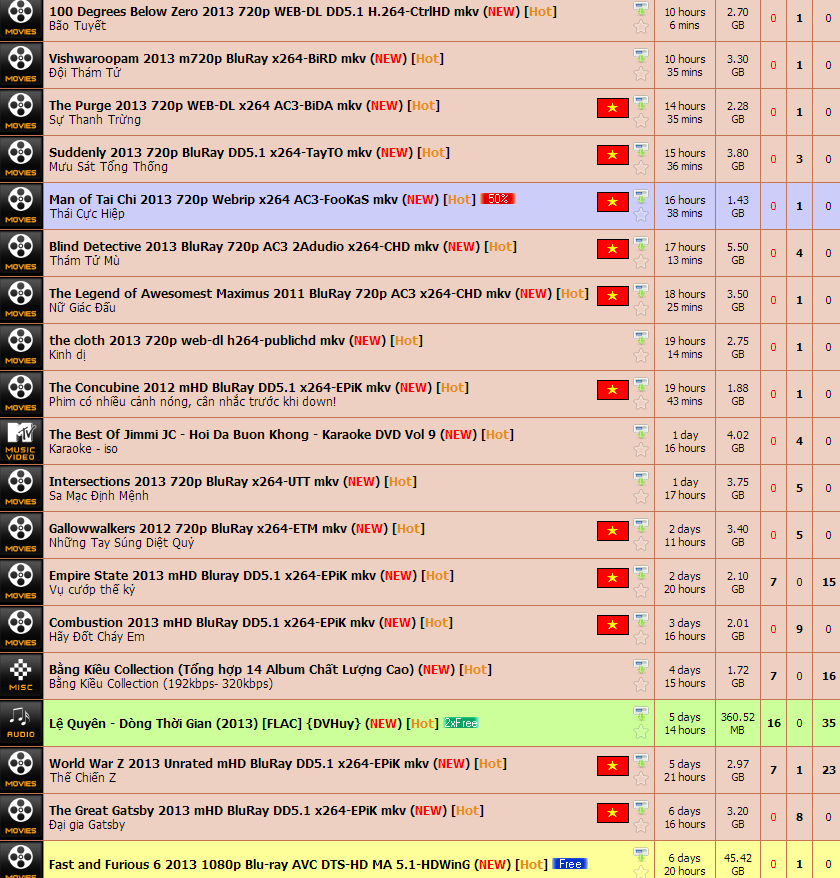Click the count 23 on World War Z row
This screenshot has height=878, width=840.
point(829,770)
